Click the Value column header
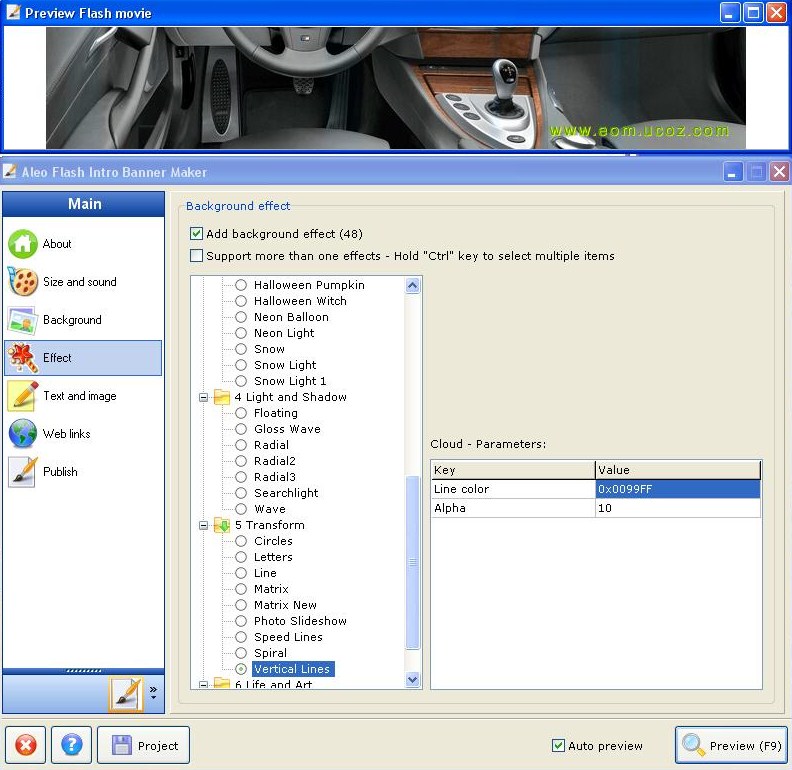792x770 pixels. pos(678,470)
